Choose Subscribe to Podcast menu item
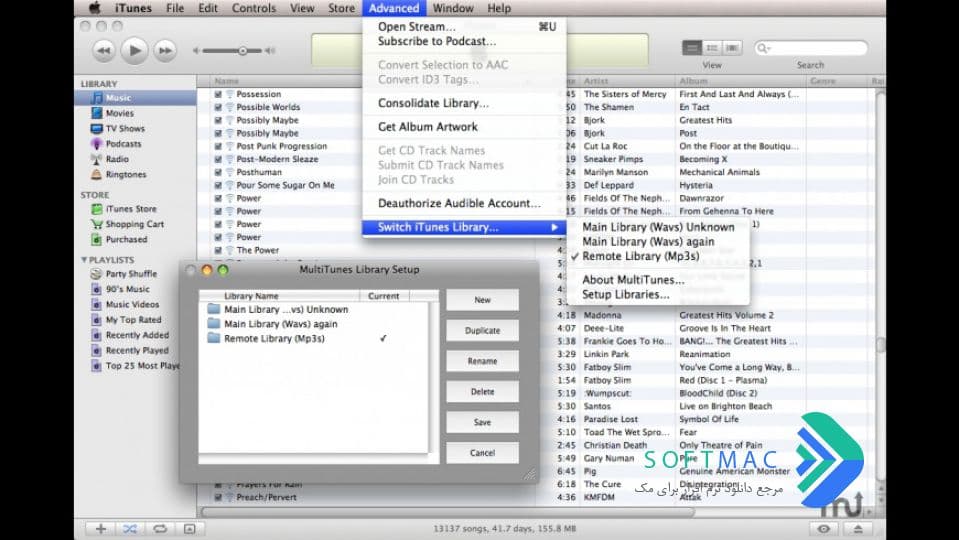This screenshot has width=959, height=540. click(x=464, y=41)
